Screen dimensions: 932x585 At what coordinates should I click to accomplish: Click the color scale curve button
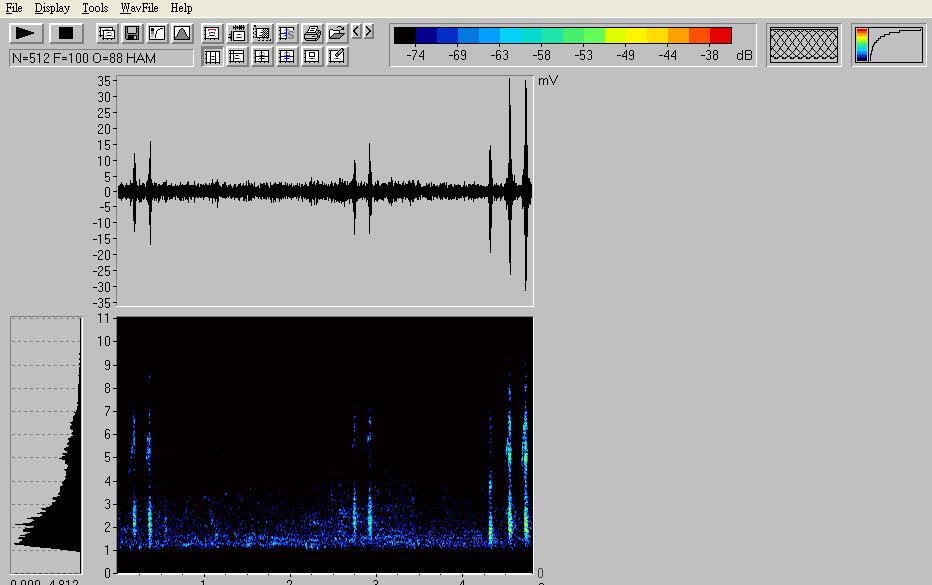[889, 45]
